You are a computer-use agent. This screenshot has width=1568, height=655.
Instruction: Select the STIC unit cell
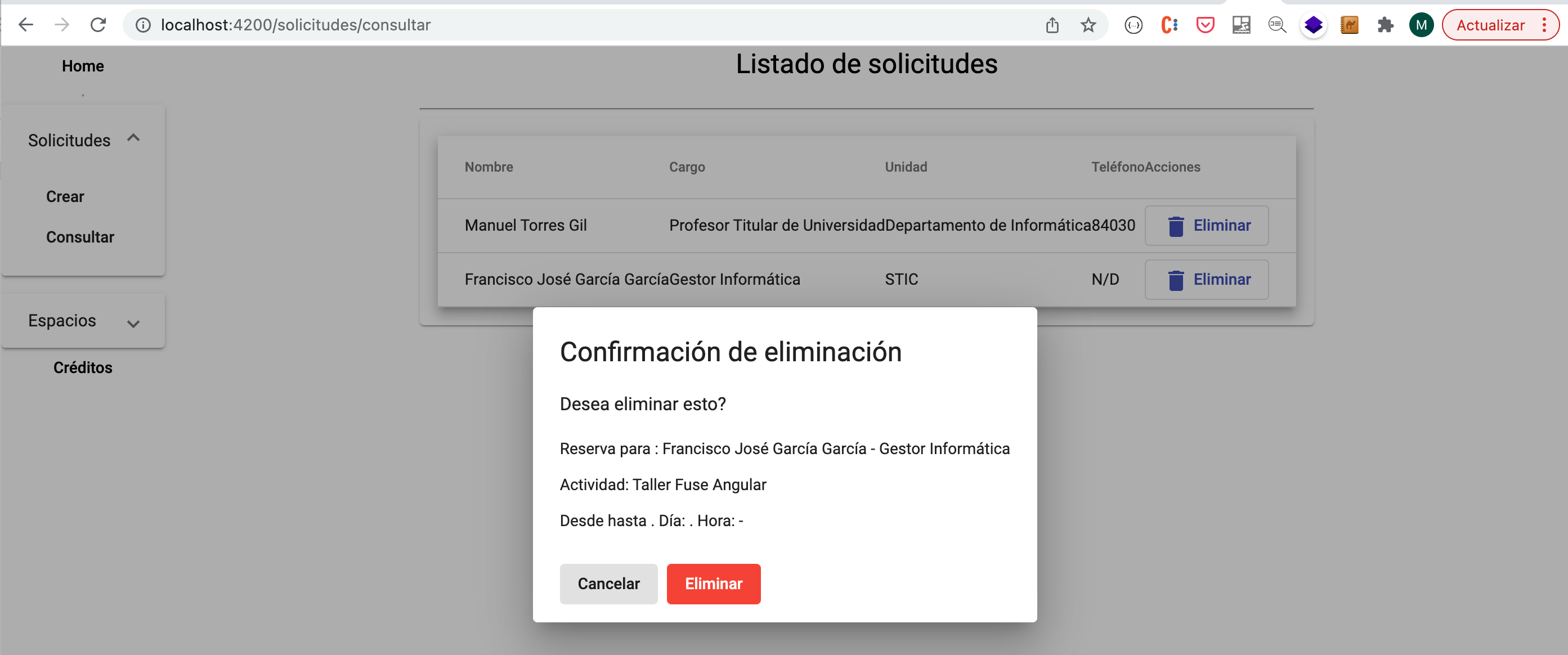coord(902,280)
